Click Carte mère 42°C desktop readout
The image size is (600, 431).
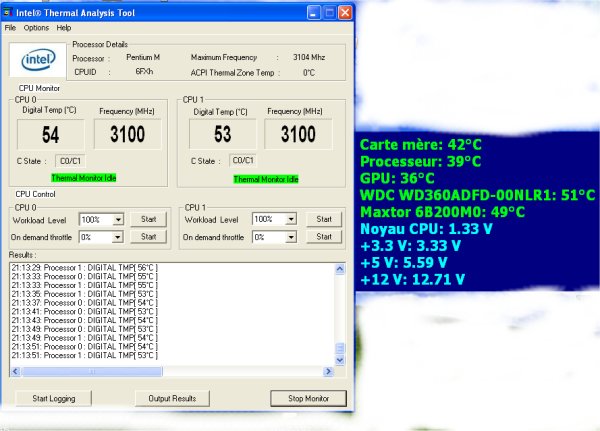pos(421,145)
